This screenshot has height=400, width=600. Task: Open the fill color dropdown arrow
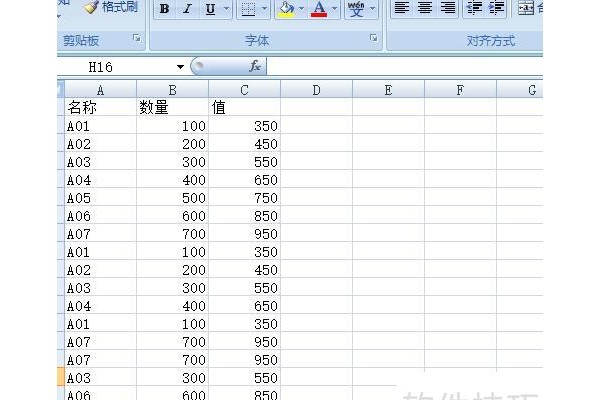[302, 8]
